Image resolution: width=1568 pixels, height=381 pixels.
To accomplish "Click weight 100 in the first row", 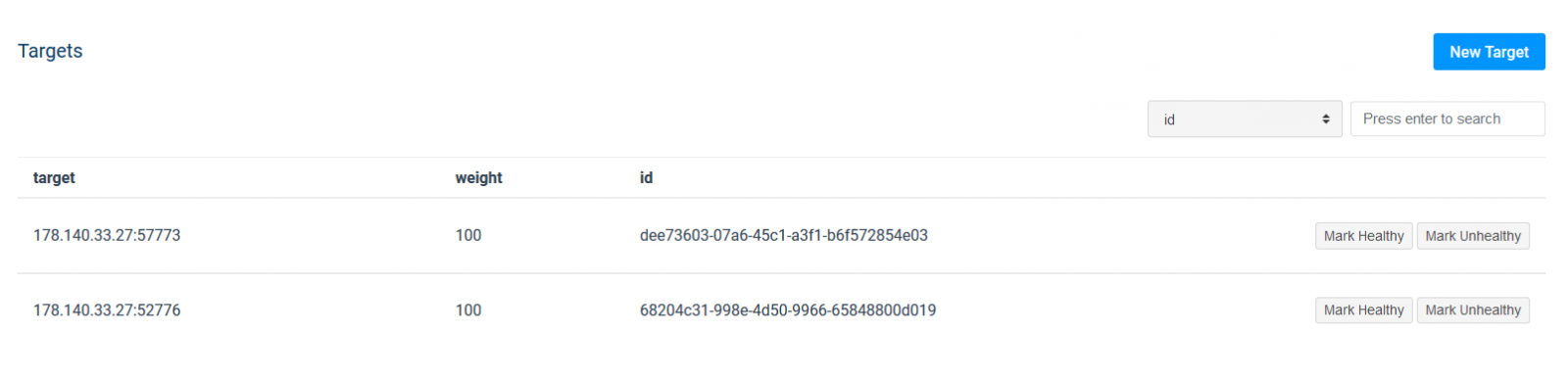I will (x=468, y=236).
